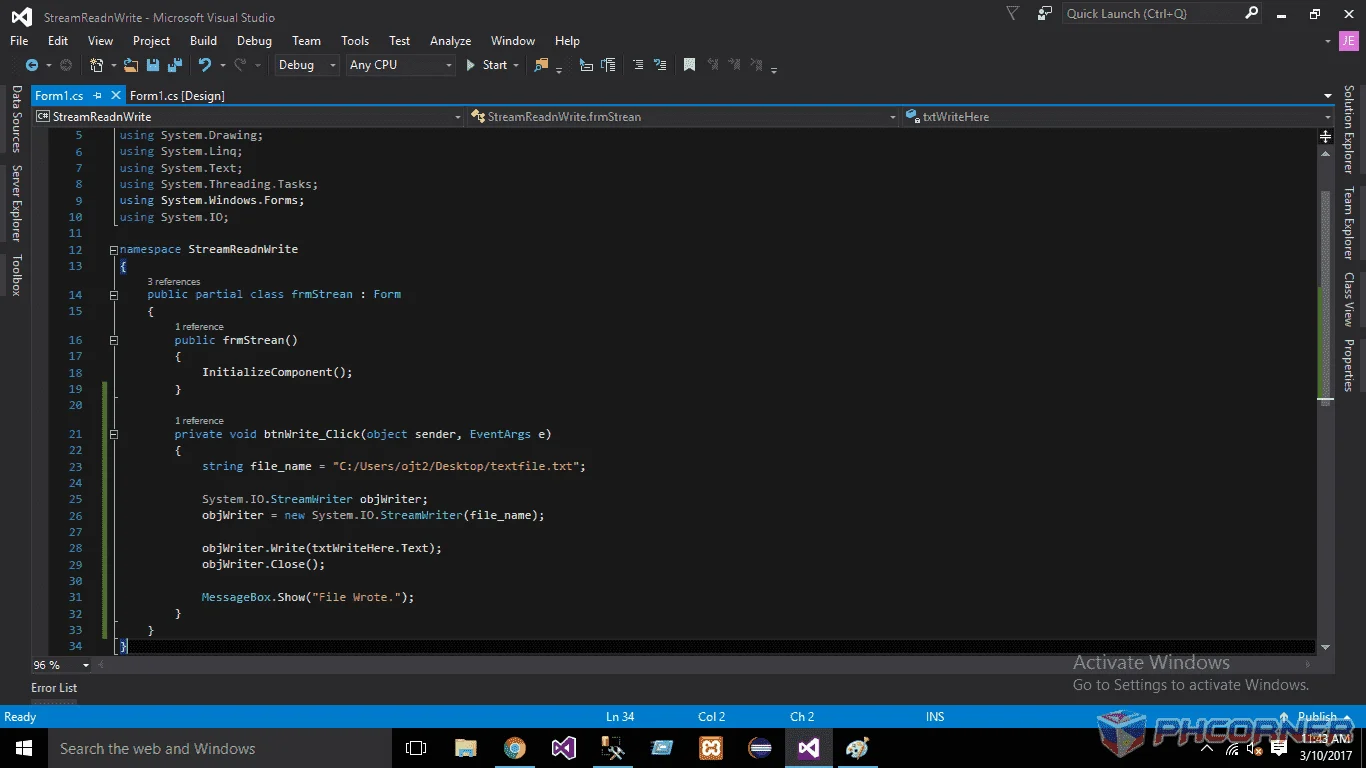Open File Explorer from the taskbar
This screenshot has height=768, width=1366.
[x=466, y=749]
